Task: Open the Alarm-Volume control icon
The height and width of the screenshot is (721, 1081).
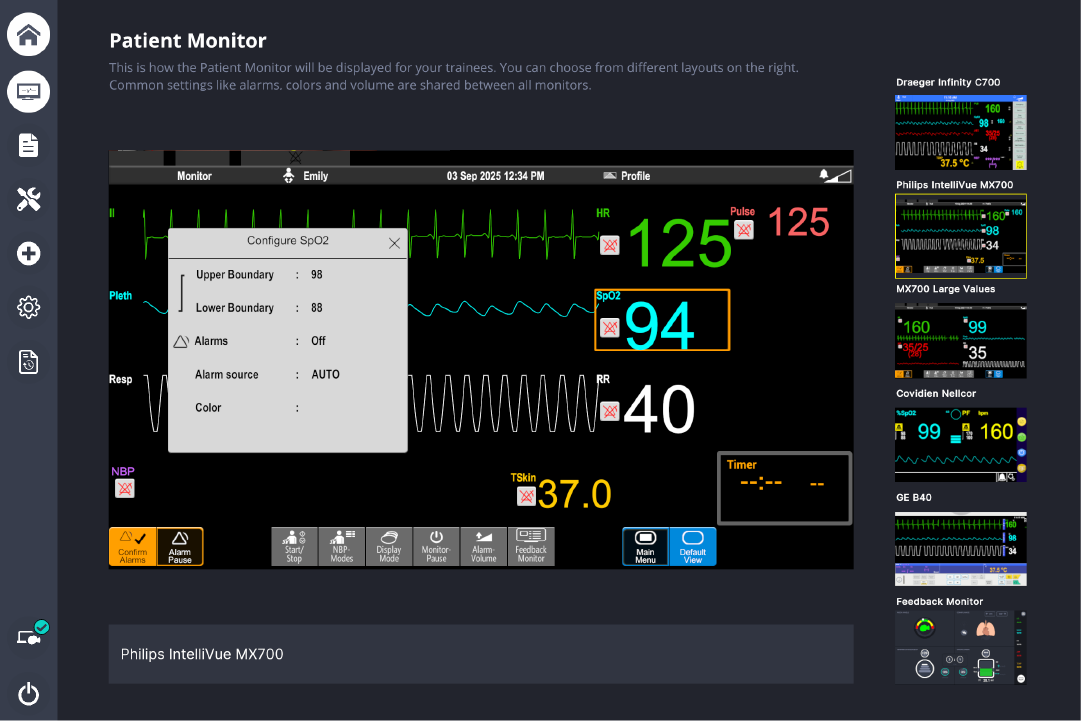Action: tap(484, 546)
